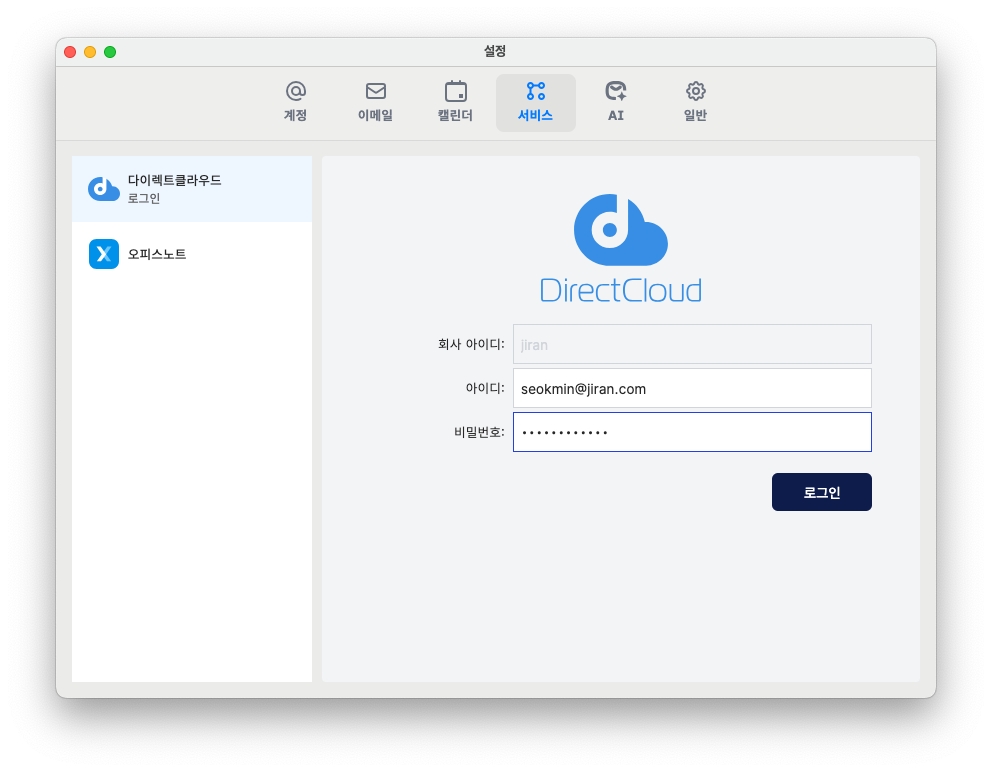
Task: Click the 아이디 field with seokmin@jiran.com
Action: coord(692,388)
